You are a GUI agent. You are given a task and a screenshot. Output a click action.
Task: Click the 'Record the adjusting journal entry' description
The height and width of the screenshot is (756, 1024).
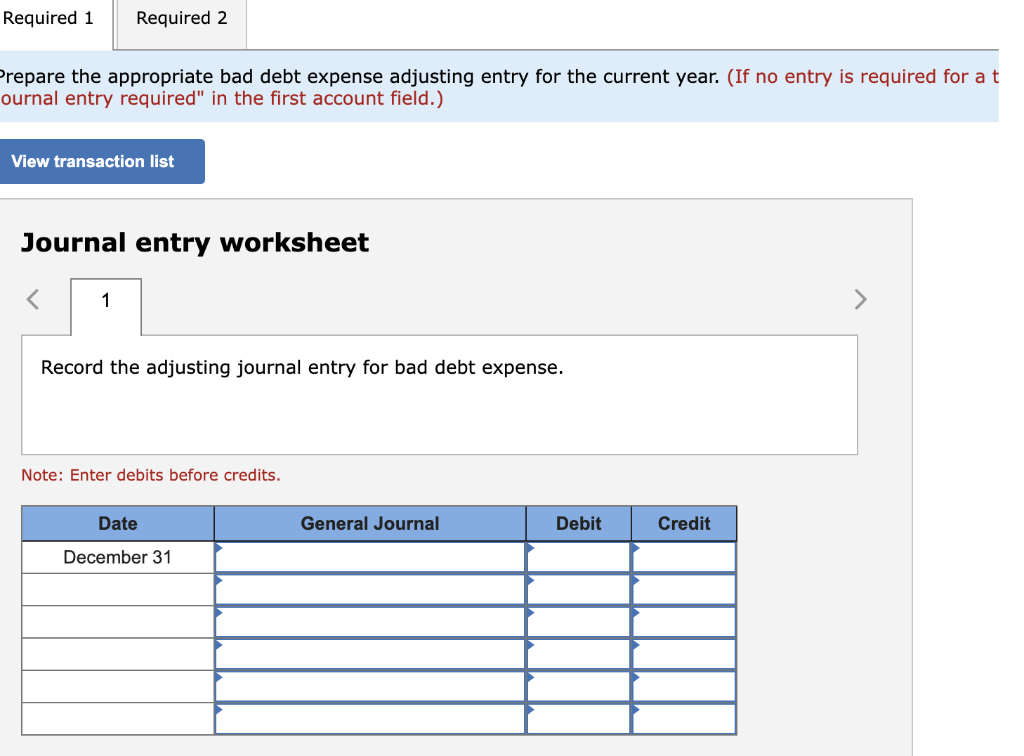(302, 368)
